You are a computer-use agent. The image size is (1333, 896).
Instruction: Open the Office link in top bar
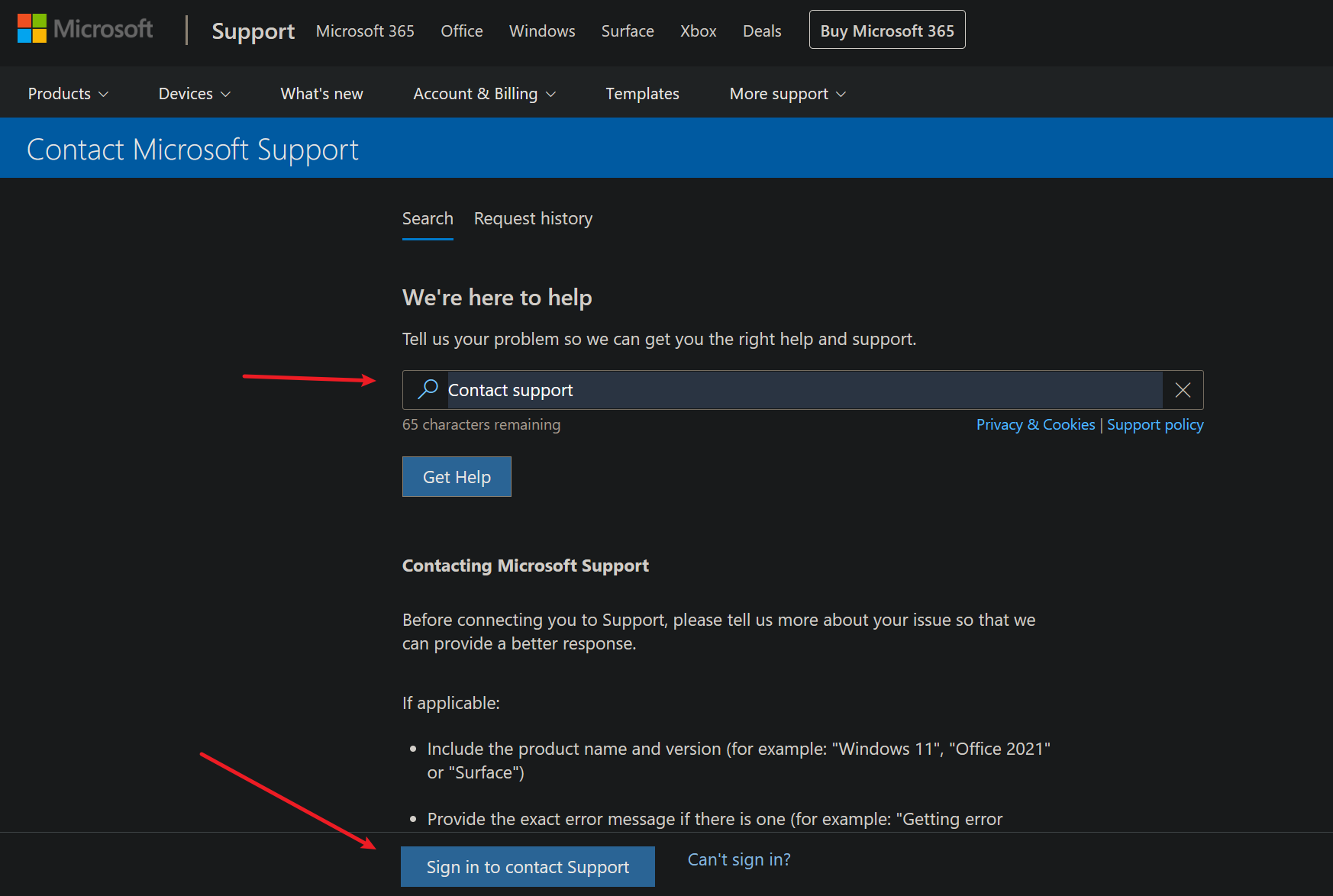(x=462, y=31)
